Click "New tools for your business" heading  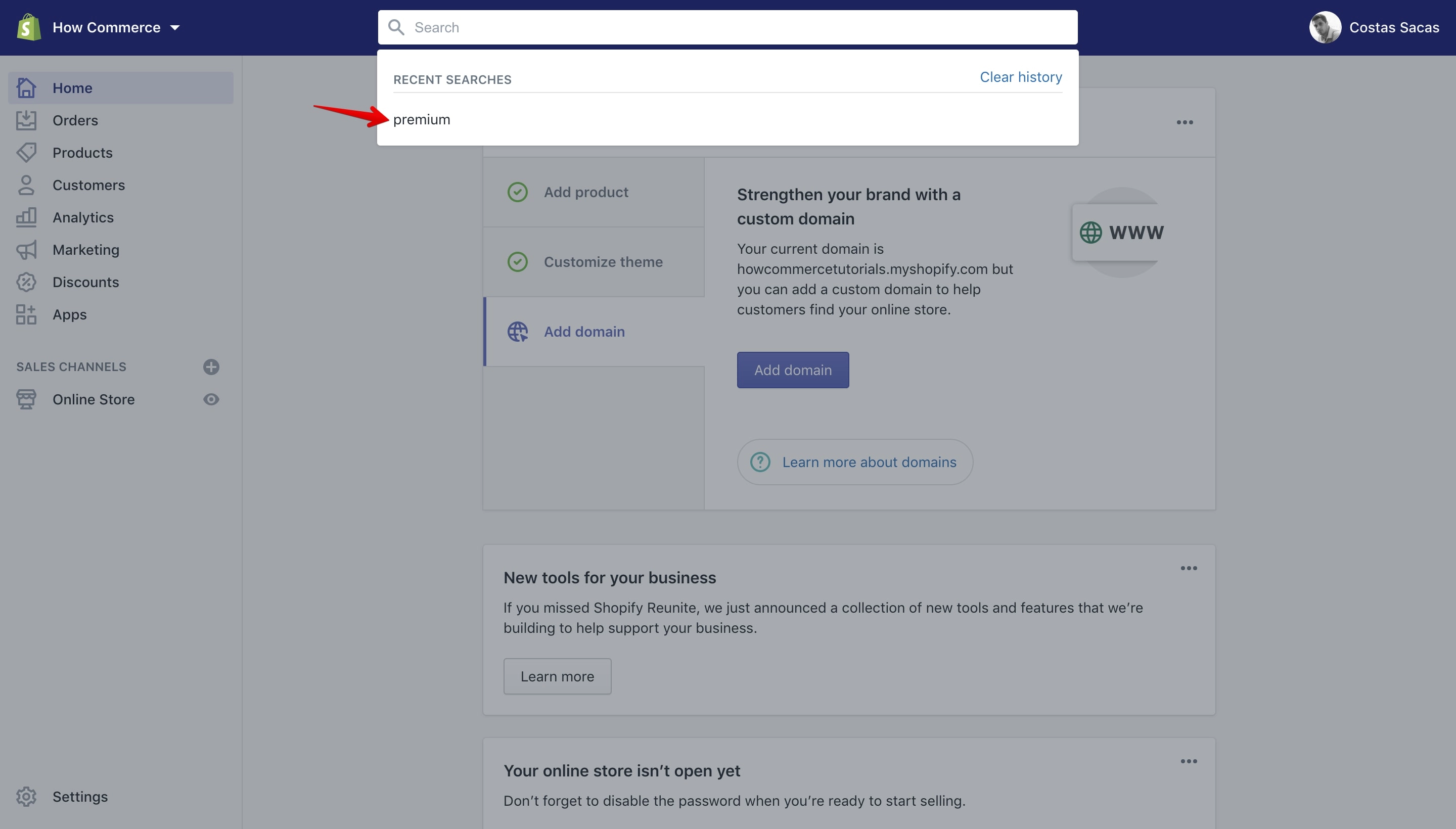[609, 577]
